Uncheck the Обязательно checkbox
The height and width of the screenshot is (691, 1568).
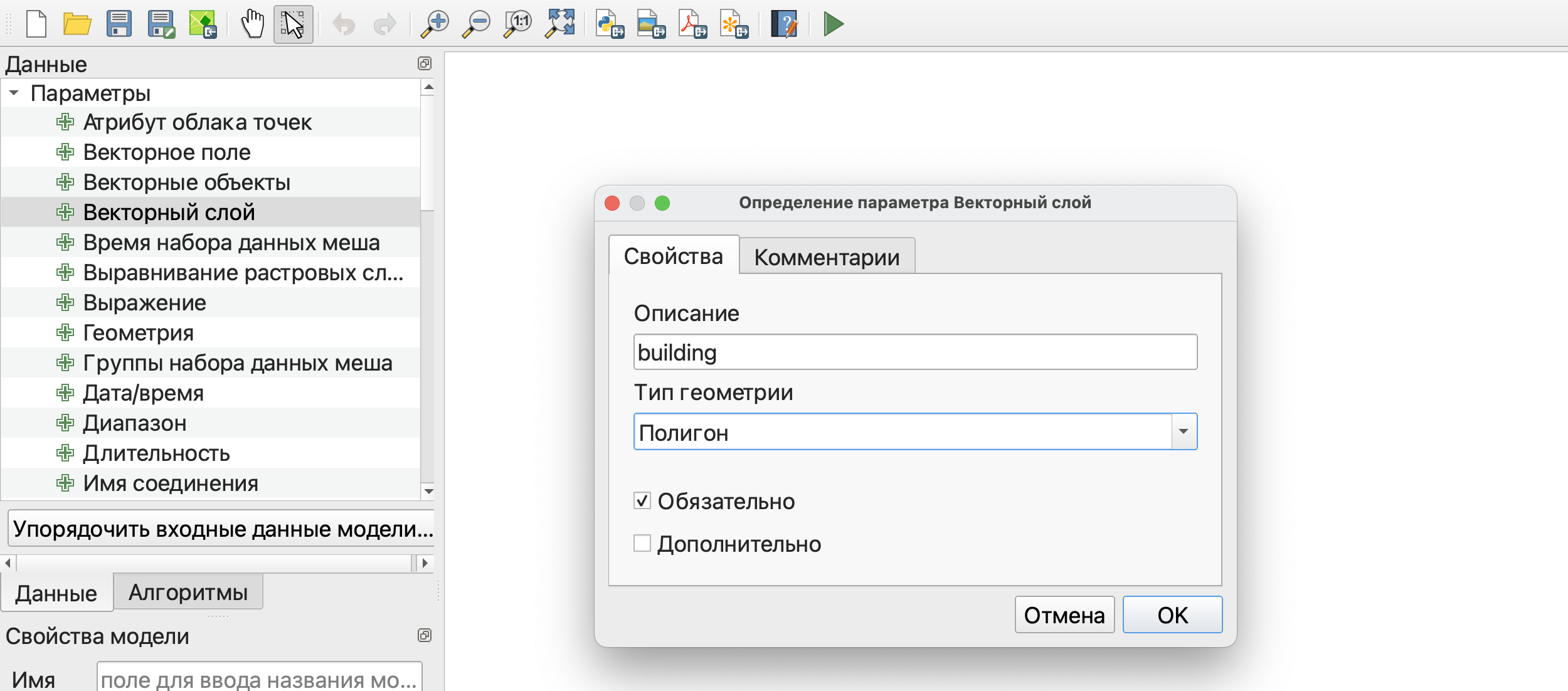642,500
